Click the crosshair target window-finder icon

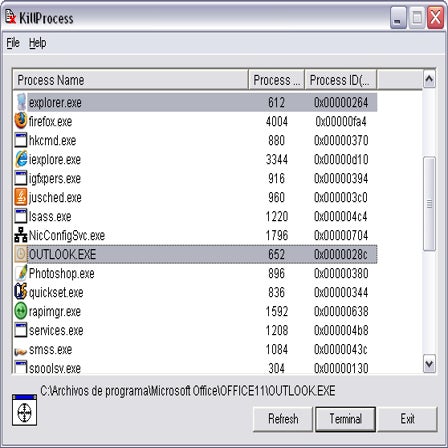tap(24, 410)
